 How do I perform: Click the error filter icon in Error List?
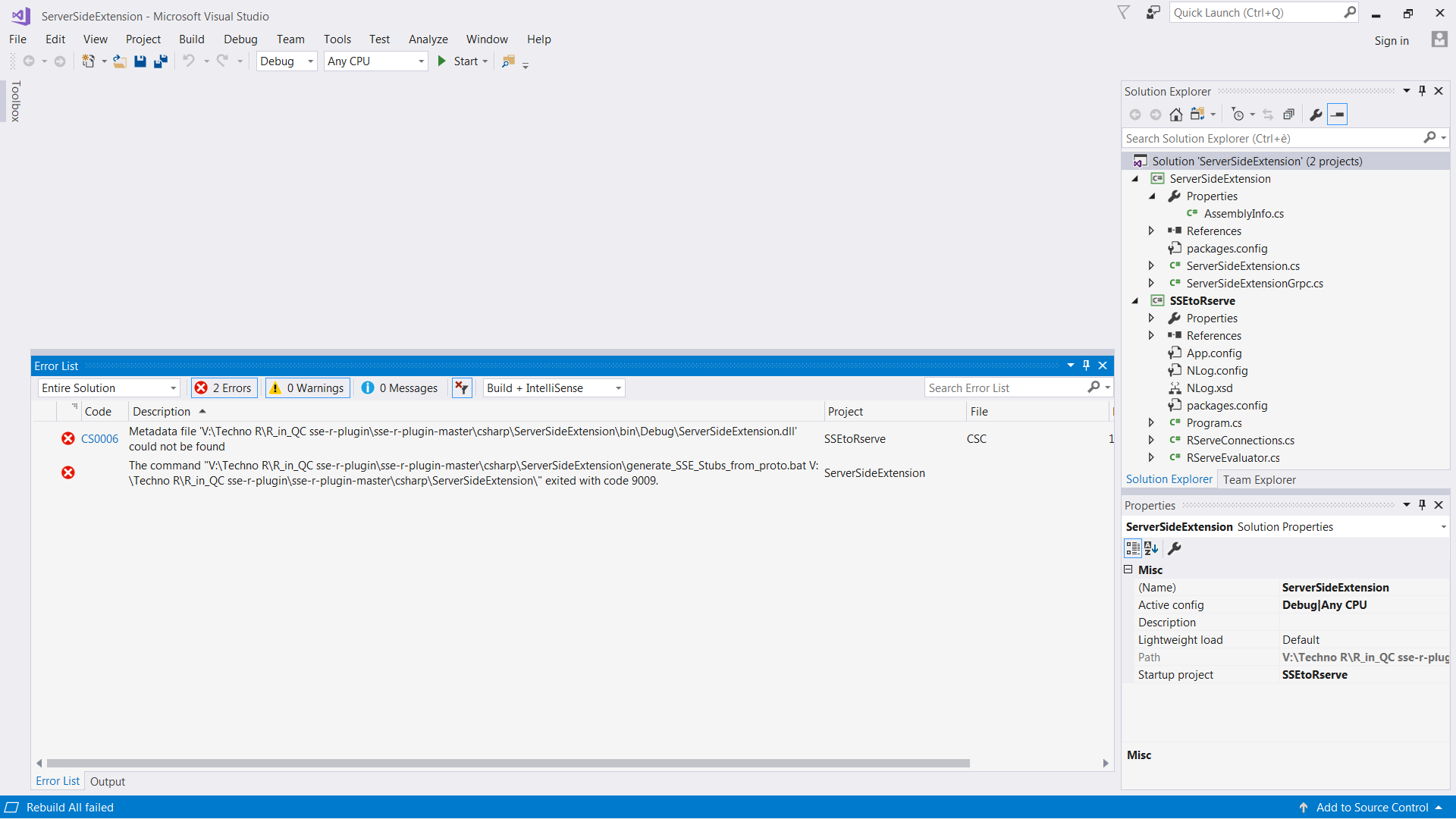pyautogui.click(x=461, y=388)
